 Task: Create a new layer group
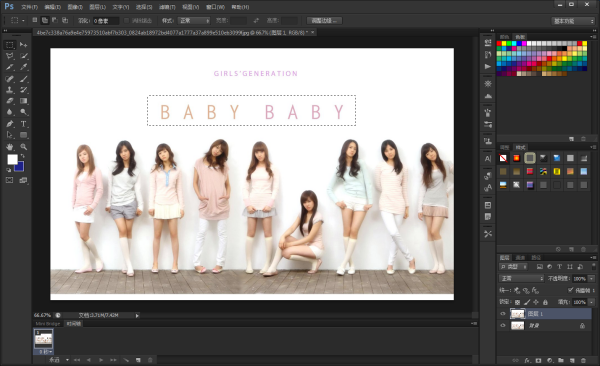pos(561,361)
